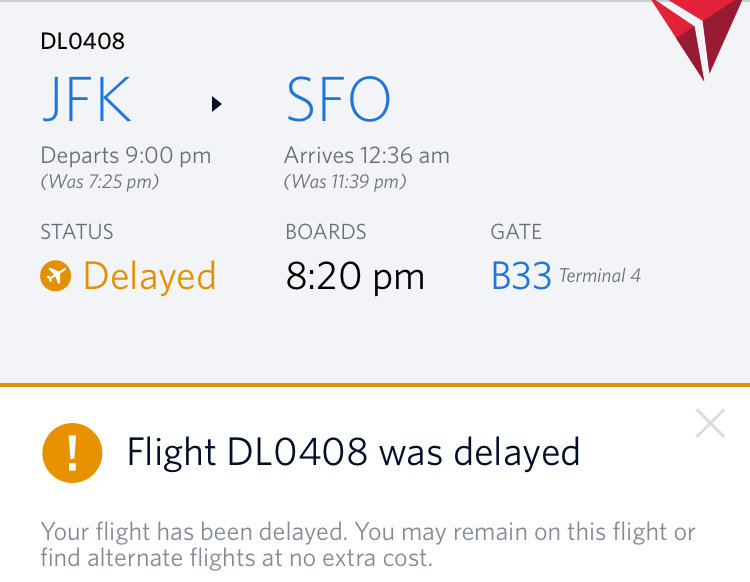Click the Delta logo in the corner
The height and width of the screenshot is (582, 750).
pos(707,30)
